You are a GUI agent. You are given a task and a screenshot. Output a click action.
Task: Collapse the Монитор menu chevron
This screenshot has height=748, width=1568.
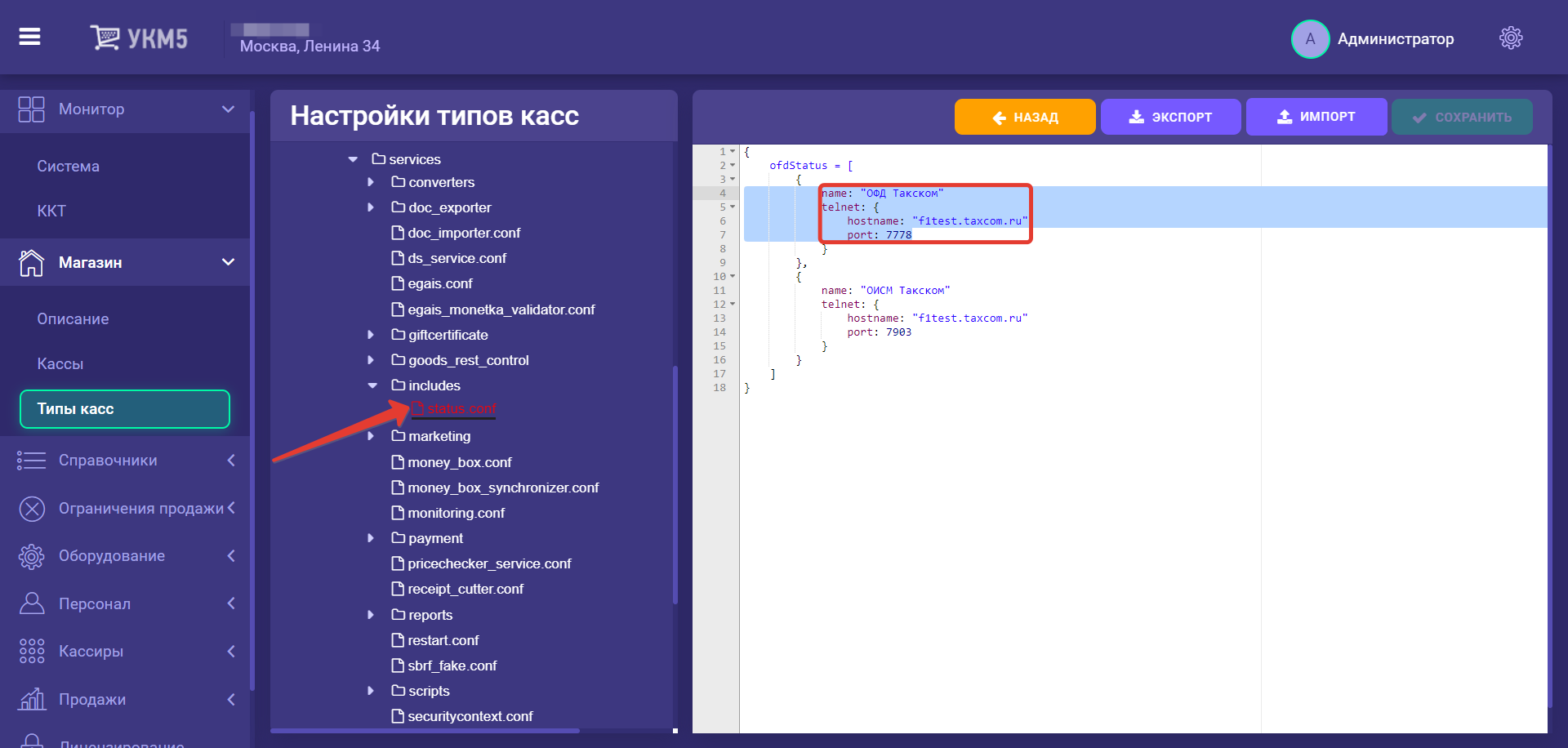tap(228, 109)
